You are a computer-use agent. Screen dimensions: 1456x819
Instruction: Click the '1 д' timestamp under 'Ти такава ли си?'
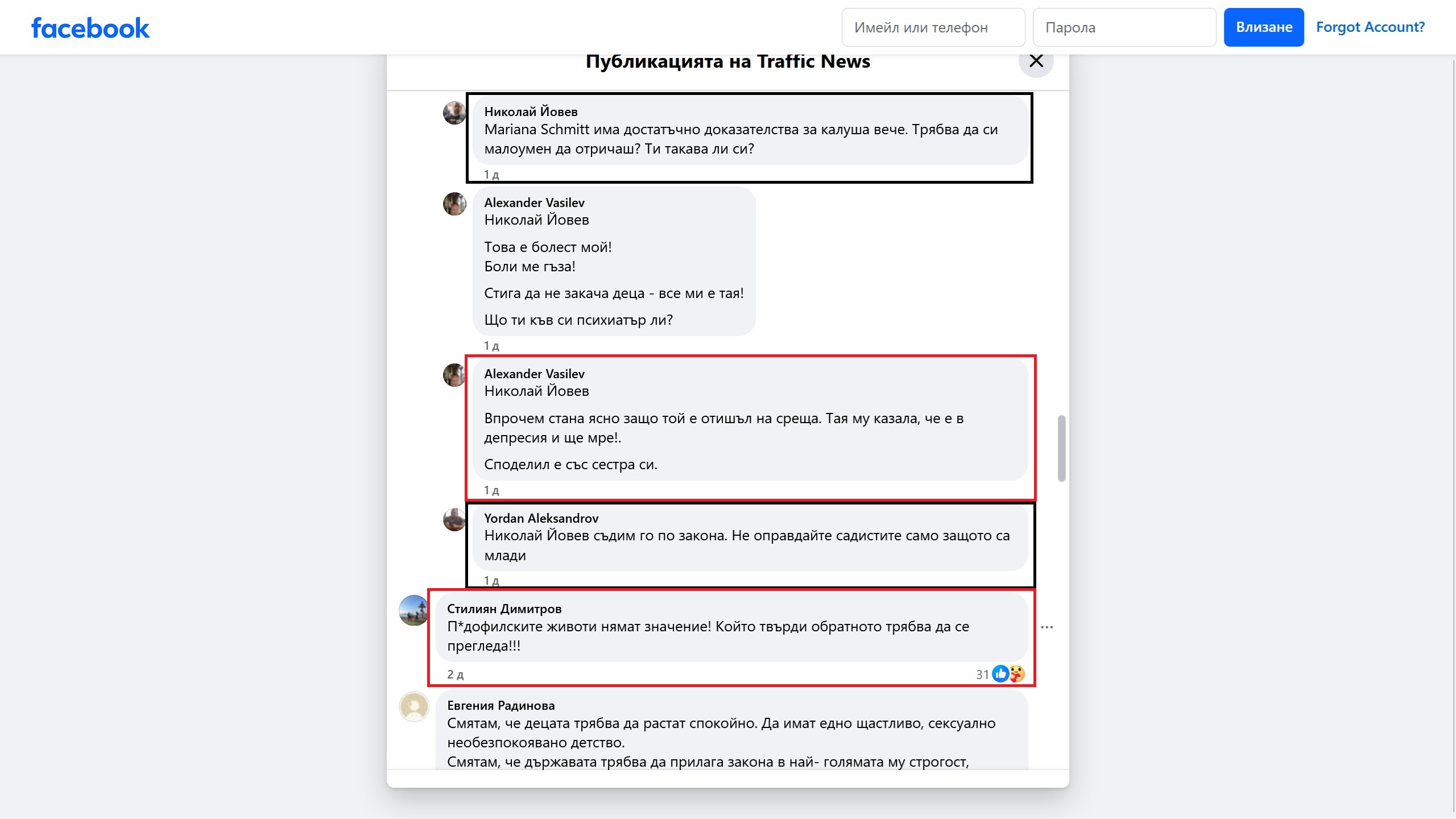[x=491, y=175]
